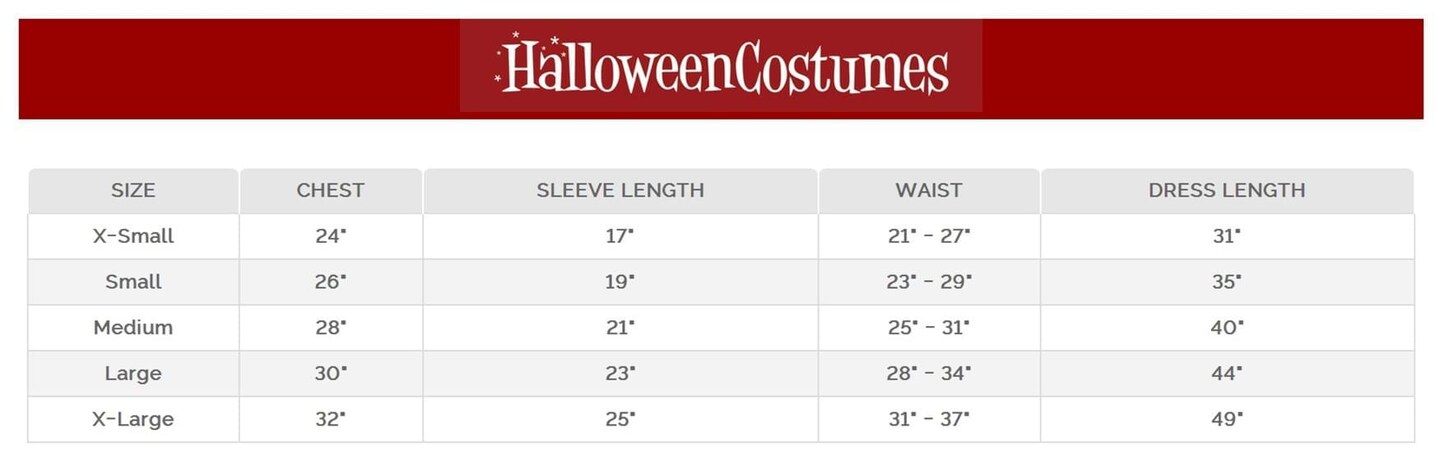The height and width of the screenshot is (470, 1440).
Task: Click the SIZE column header
Action: 133,190
